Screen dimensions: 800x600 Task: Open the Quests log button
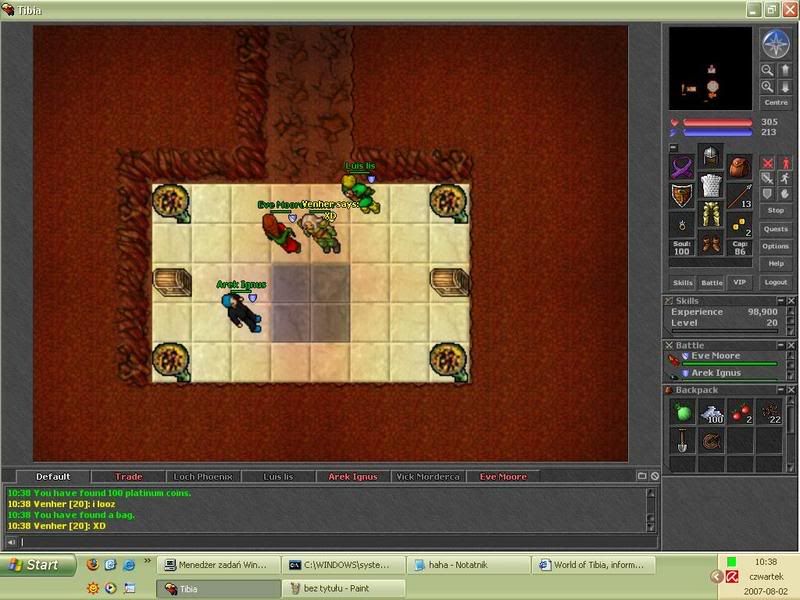[x=776, y=229]
